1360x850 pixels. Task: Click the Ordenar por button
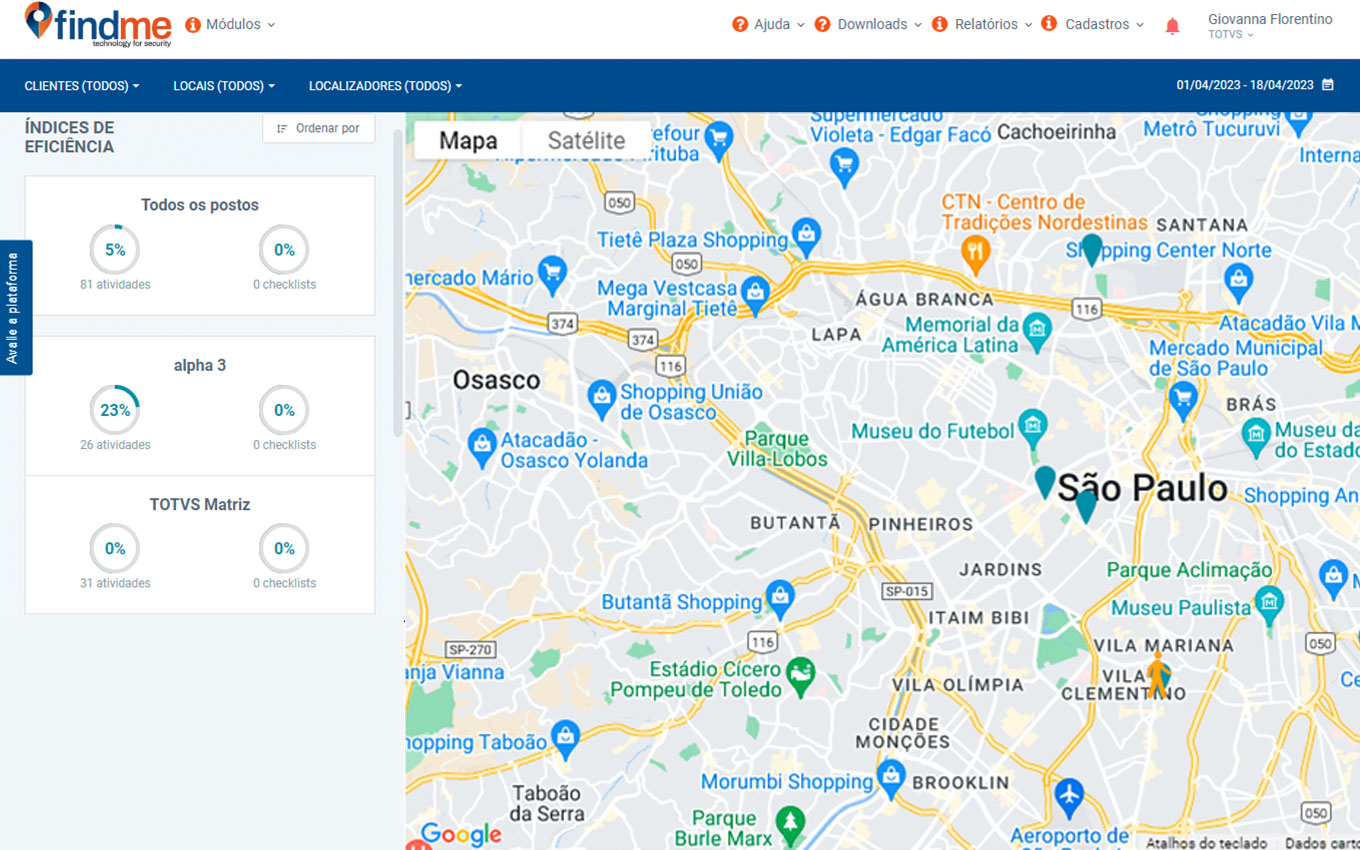point(318,128)
